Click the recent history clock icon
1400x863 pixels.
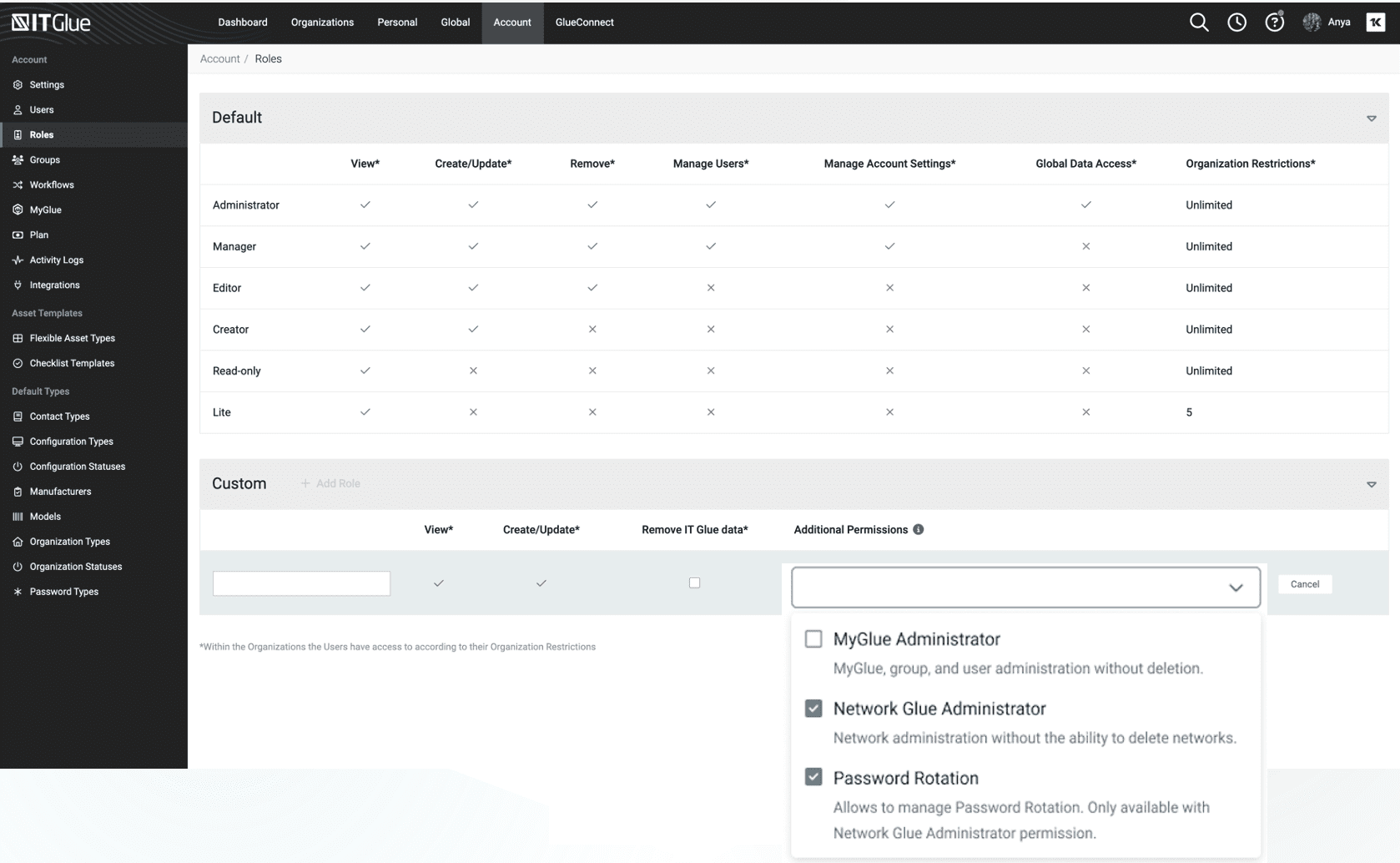point(1236,23)
